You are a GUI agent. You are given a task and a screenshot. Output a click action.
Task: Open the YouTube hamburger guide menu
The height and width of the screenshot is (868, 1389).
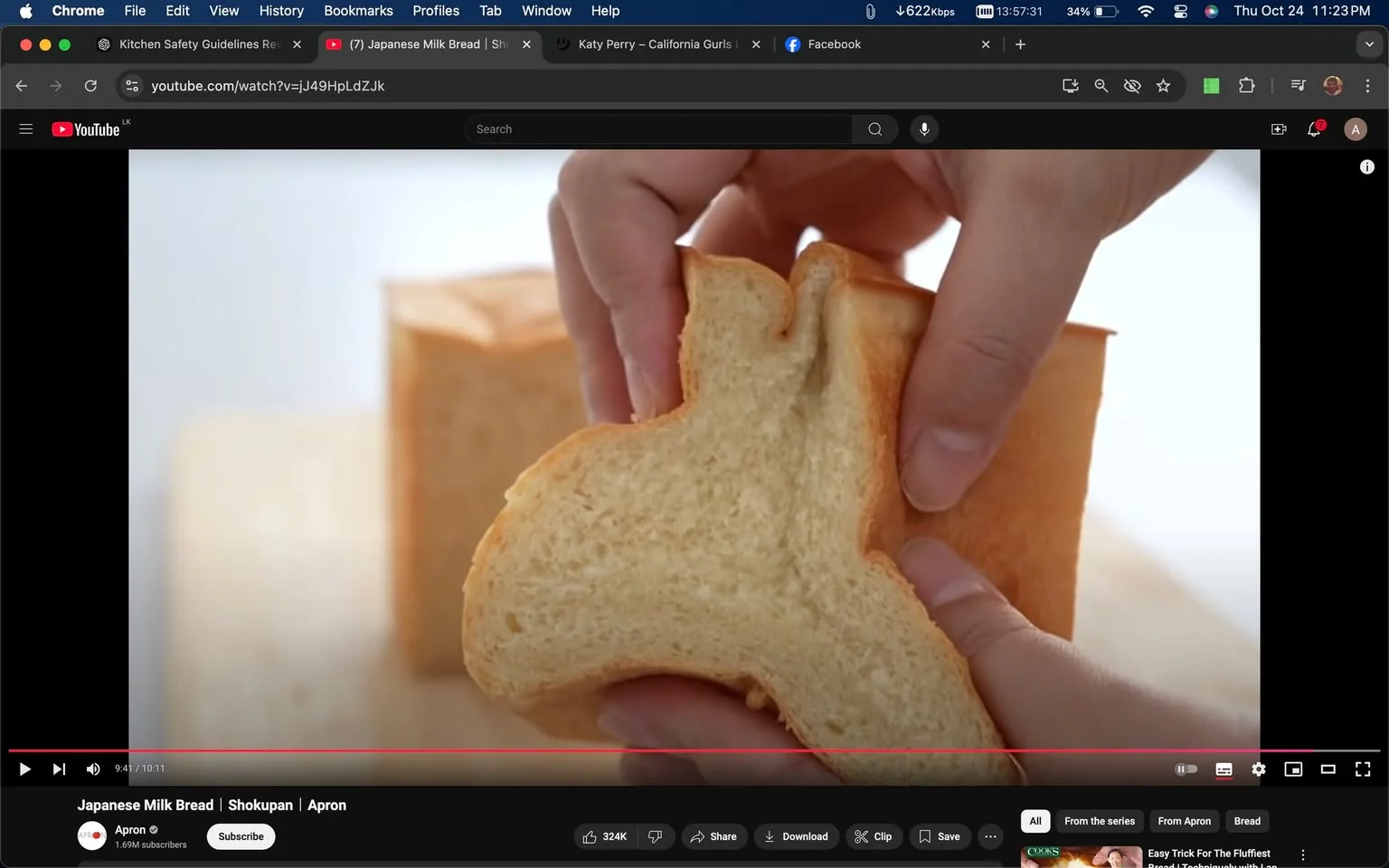26,129
